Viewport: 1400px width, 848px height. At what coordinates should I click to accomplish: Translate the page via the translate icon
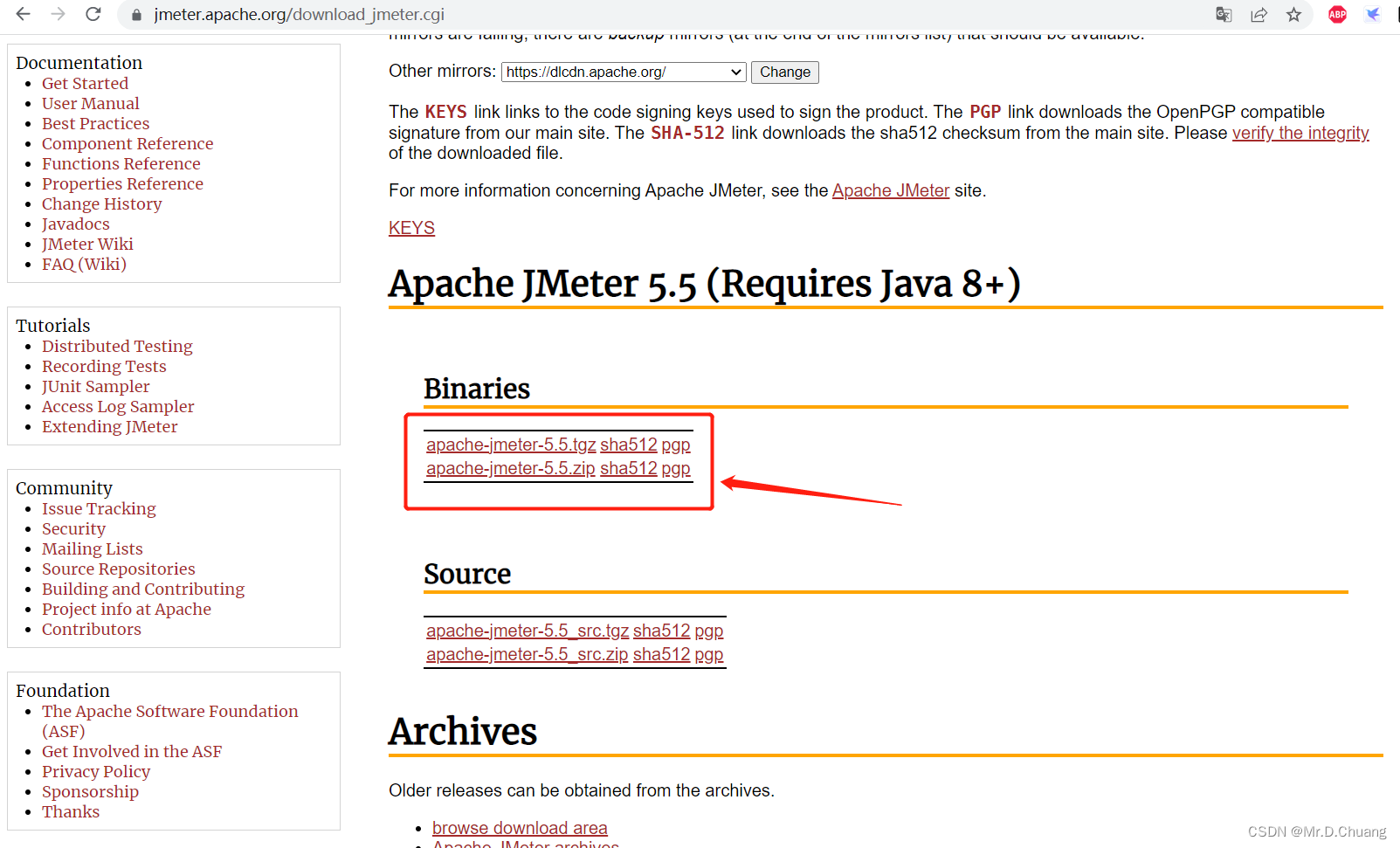[1224, 15]
